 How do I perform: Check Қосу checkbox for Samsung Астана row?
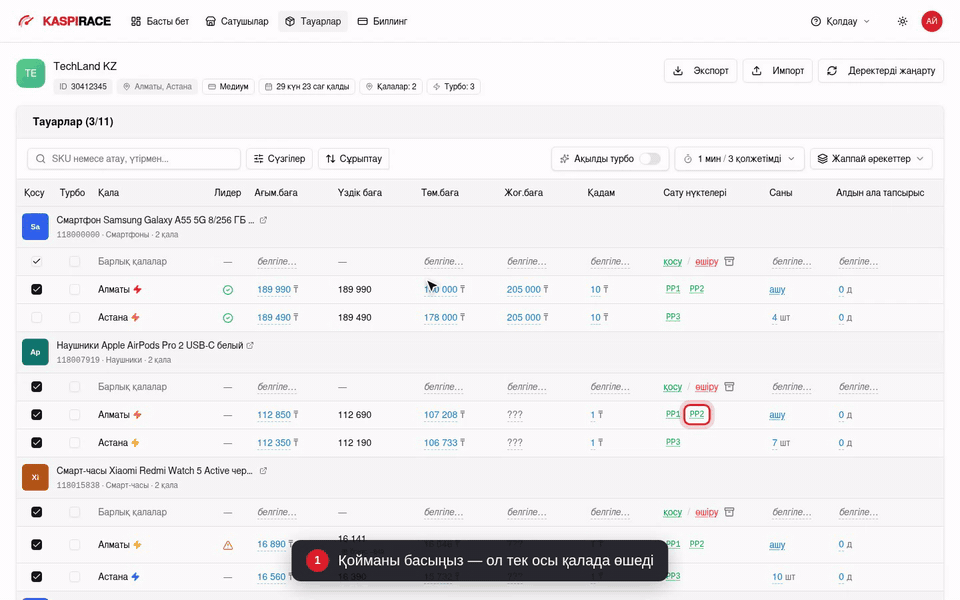click(37, 318)
